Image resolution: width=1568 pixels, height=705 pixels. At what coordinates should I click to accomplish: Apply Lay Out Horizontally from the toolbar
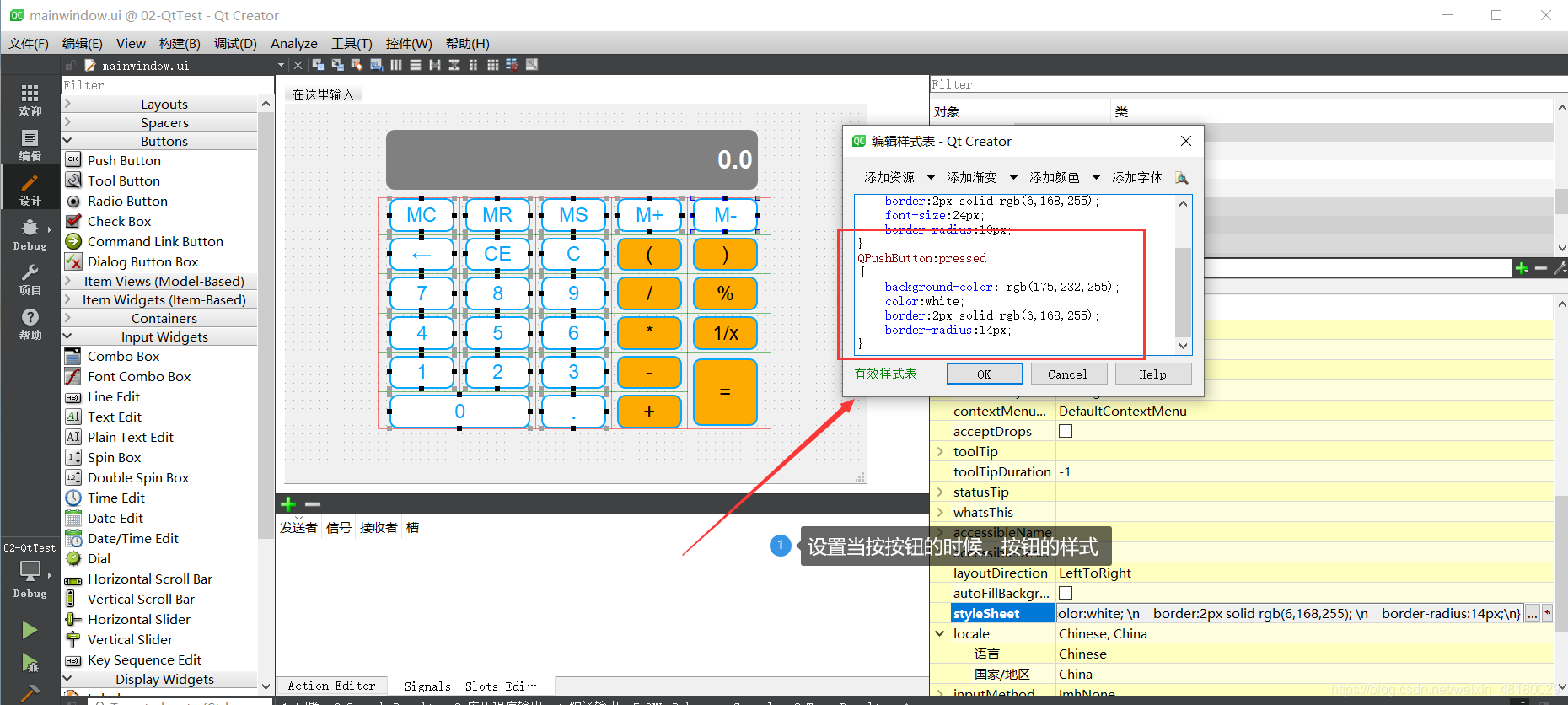[395, 65]
